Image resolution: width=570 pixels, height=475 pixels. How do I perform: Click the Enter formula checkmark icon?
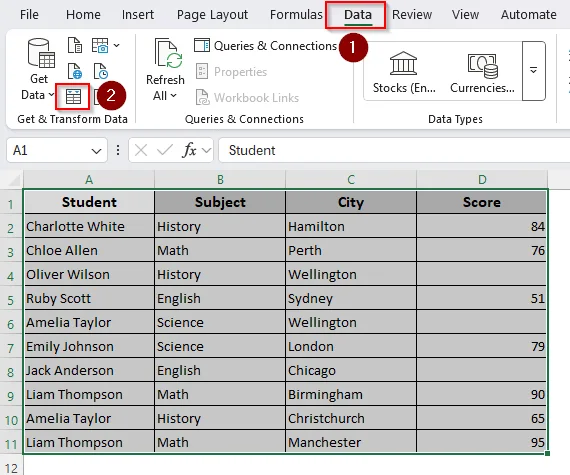tap(165, 150)
